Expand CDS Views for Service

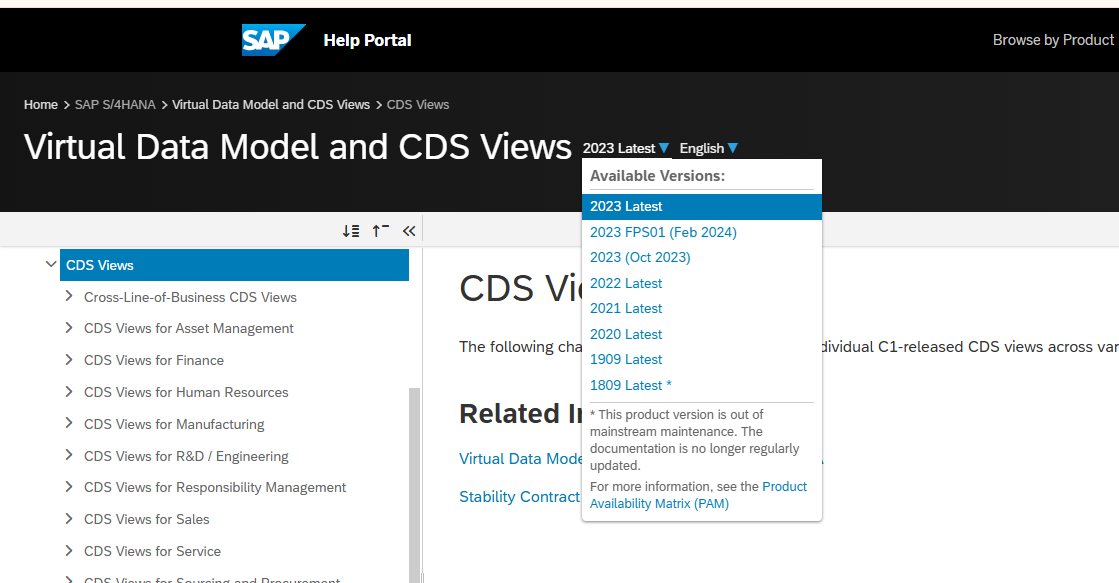coord(69,551)
